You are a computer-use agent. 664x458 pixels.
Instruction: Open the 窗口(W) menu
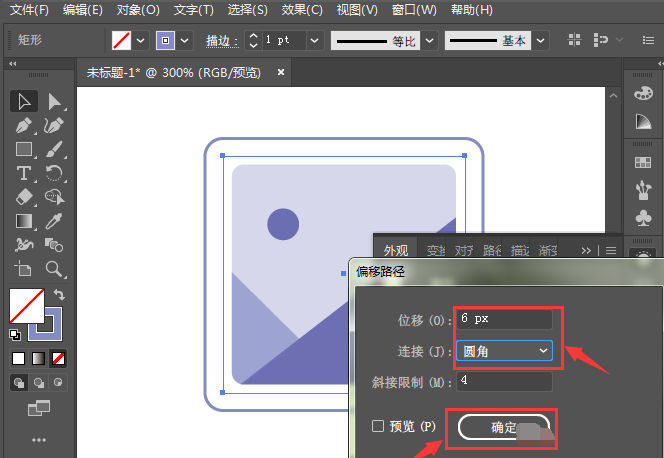(x=414, y=10)
